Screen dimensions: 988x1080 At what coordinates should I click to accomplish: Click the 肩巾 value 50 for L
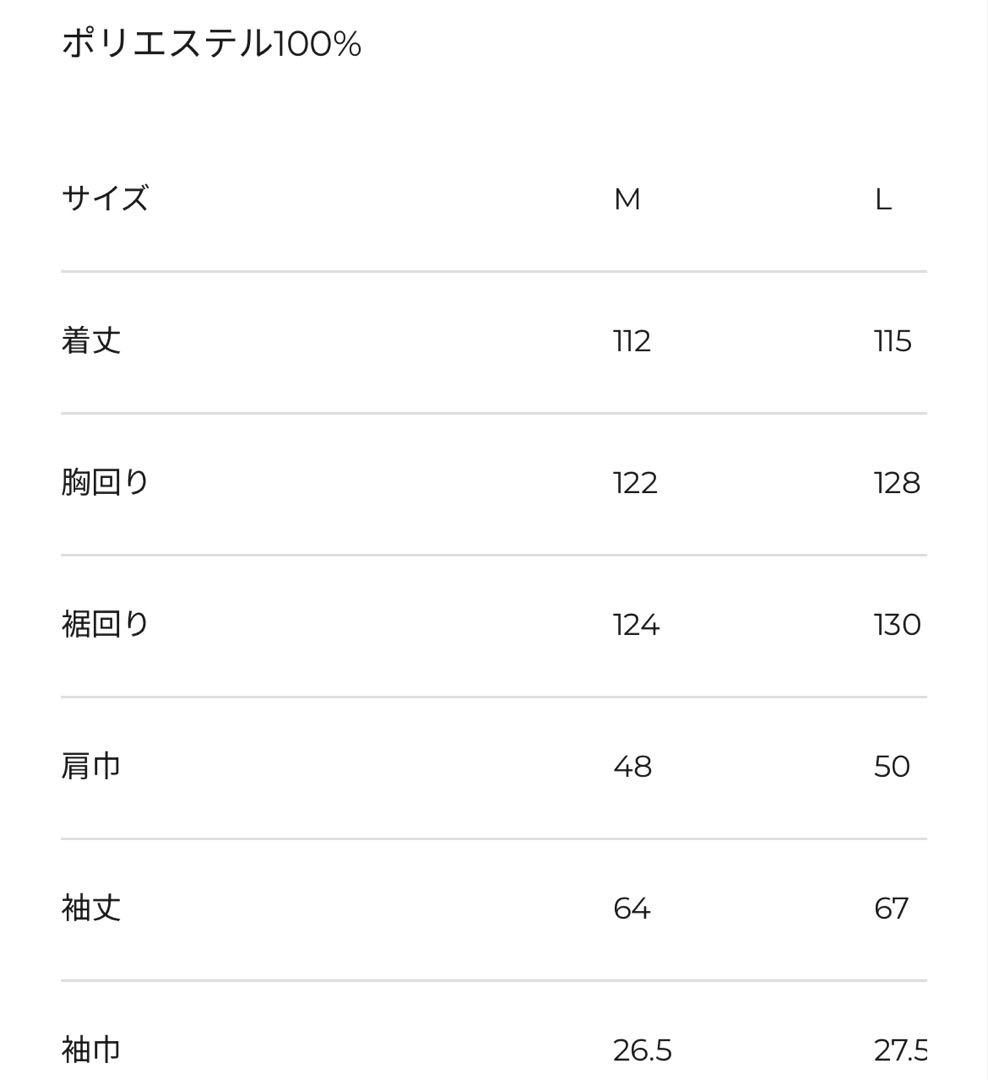(891, 768)
